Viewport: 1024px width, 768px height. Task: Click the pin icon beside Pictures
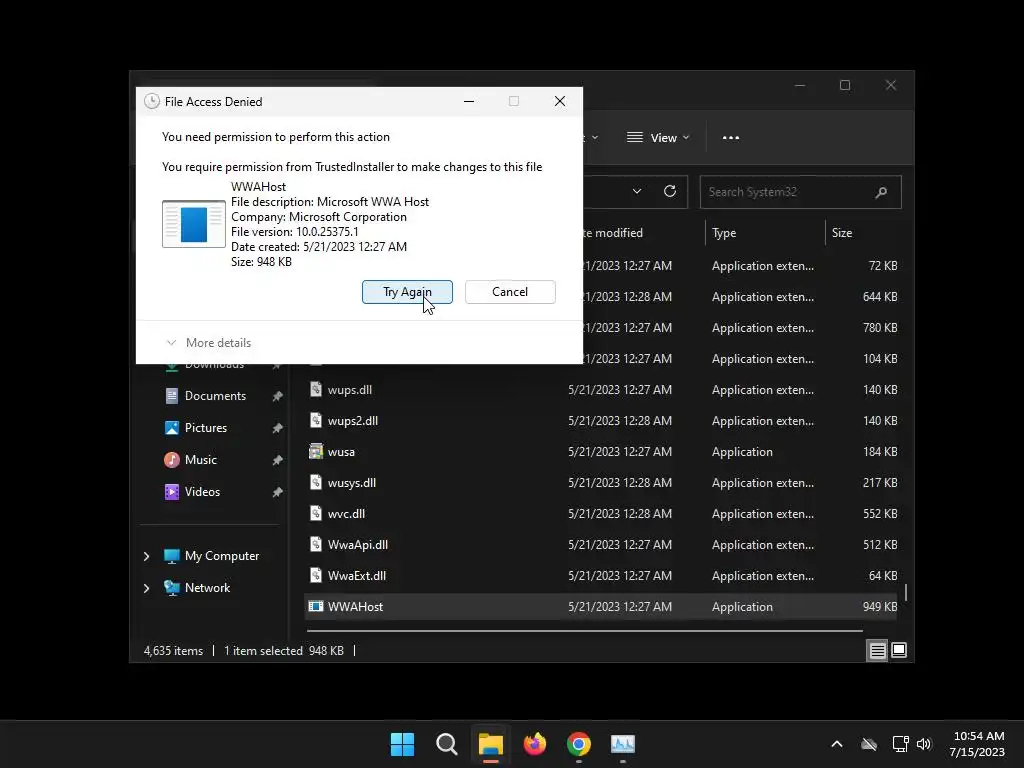click(x=277, y=428)
